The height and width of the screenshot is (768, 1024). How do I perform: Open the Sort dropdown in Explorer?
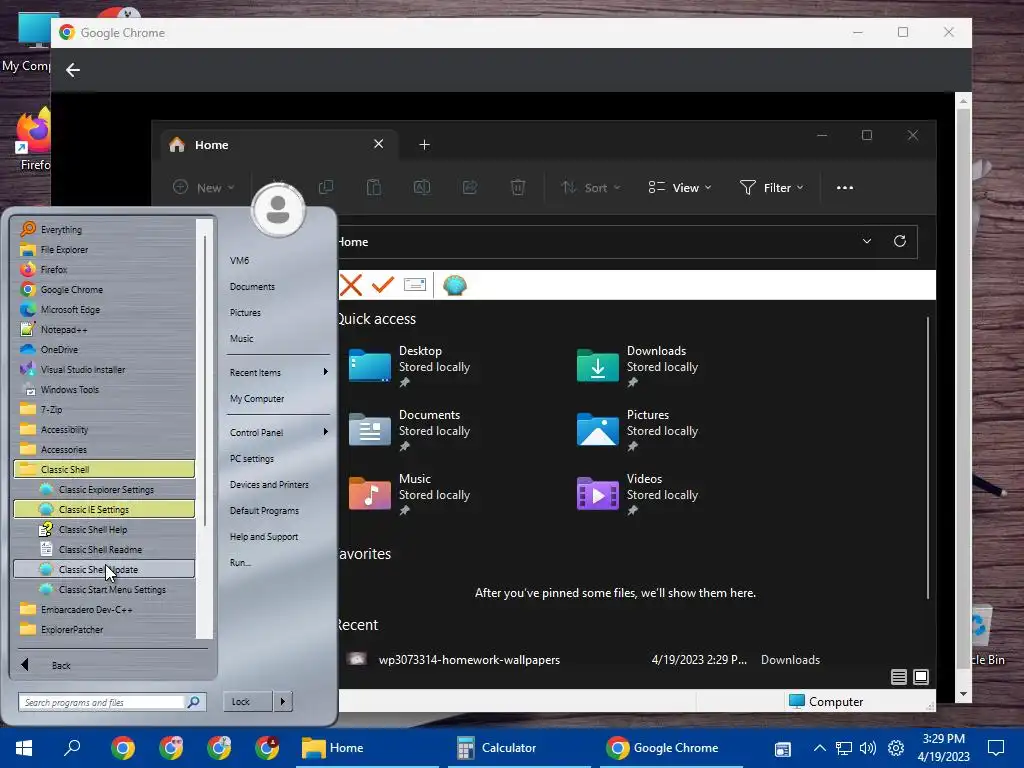coord(591,187)
